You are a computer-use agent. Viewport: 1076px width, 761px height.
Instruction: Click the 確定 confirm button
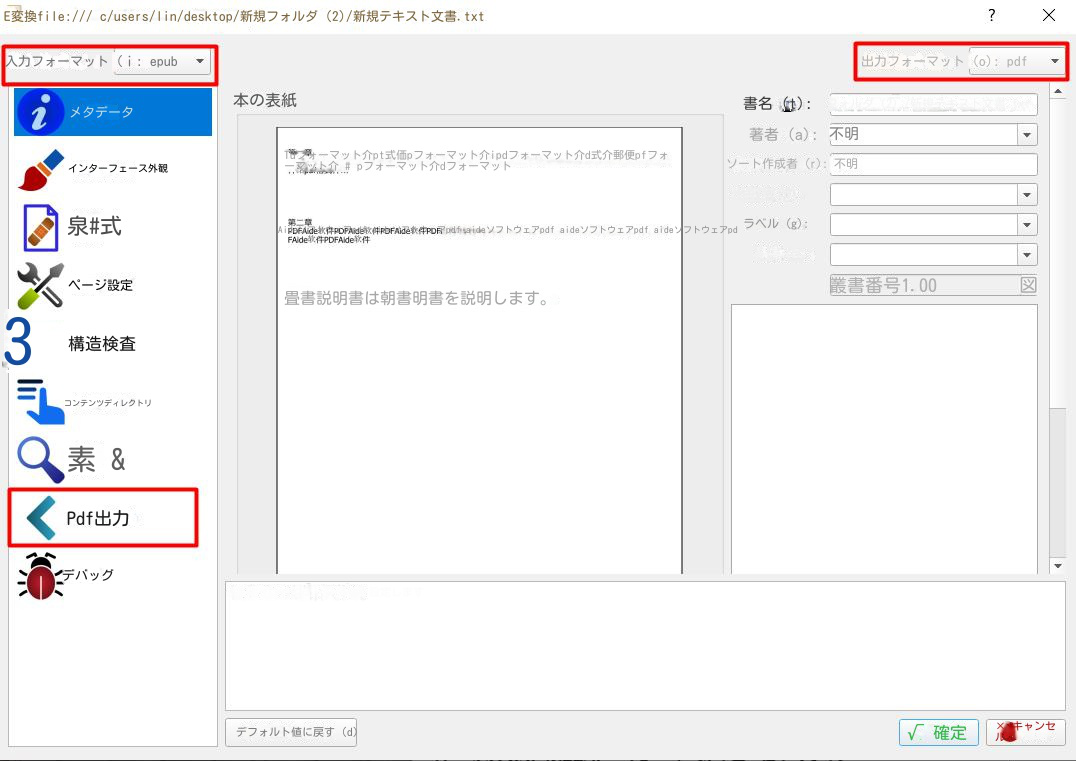point(938,732)
